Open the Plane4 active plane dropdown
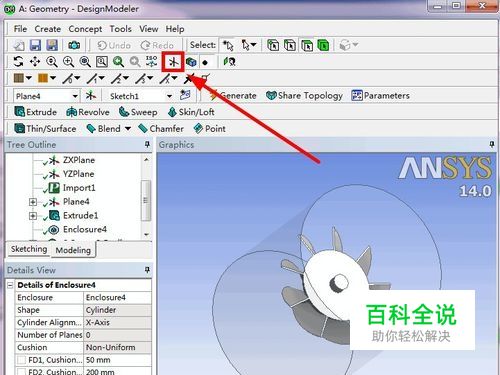Viewport: 500px width, 375px height. coord(75,96)
